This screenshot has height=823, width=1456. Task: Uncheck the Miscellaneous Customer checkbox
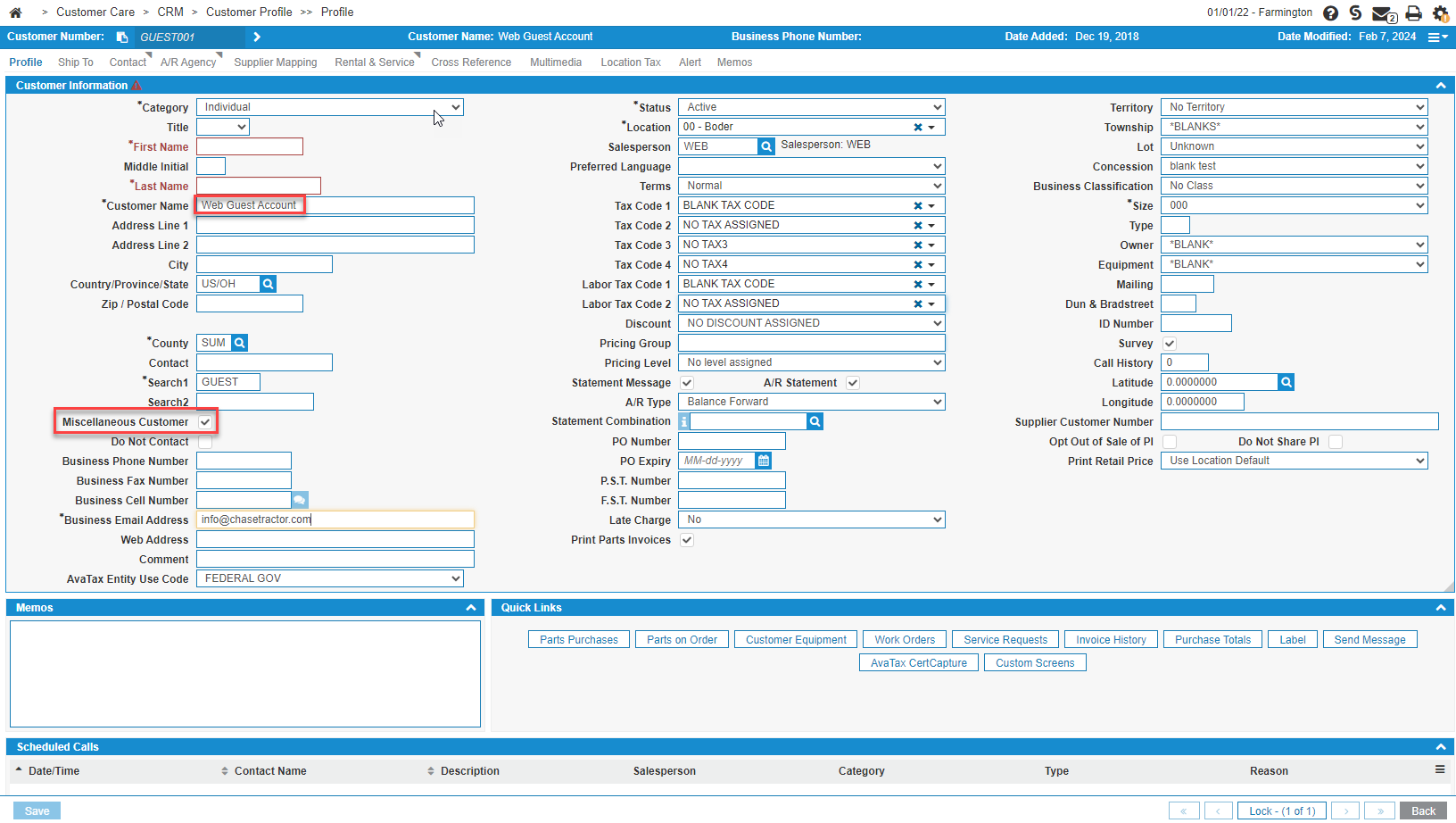coord(205,422)
